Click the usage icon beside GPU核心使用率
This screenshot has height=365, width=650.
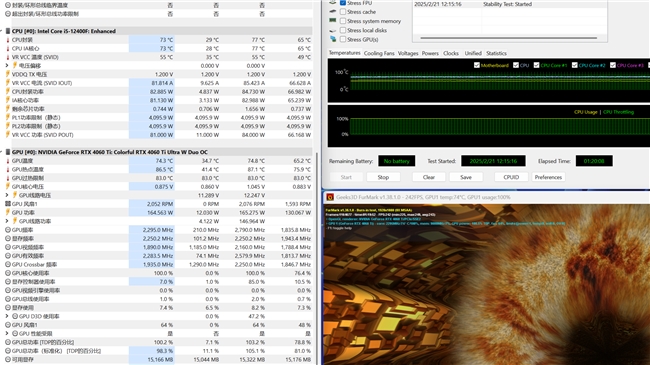(7, 273)
